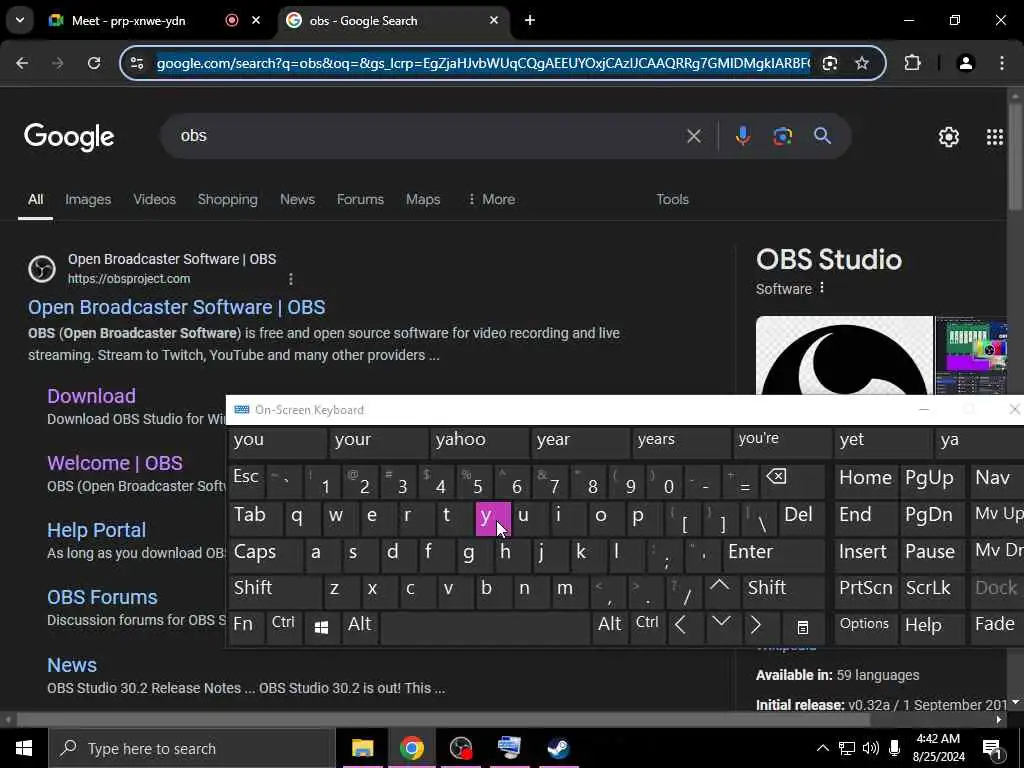Image resolution: width=1024 pixels, height=768 pixels.
Task: Switch to the Videos results tab
Action: (x=154, y=199)
